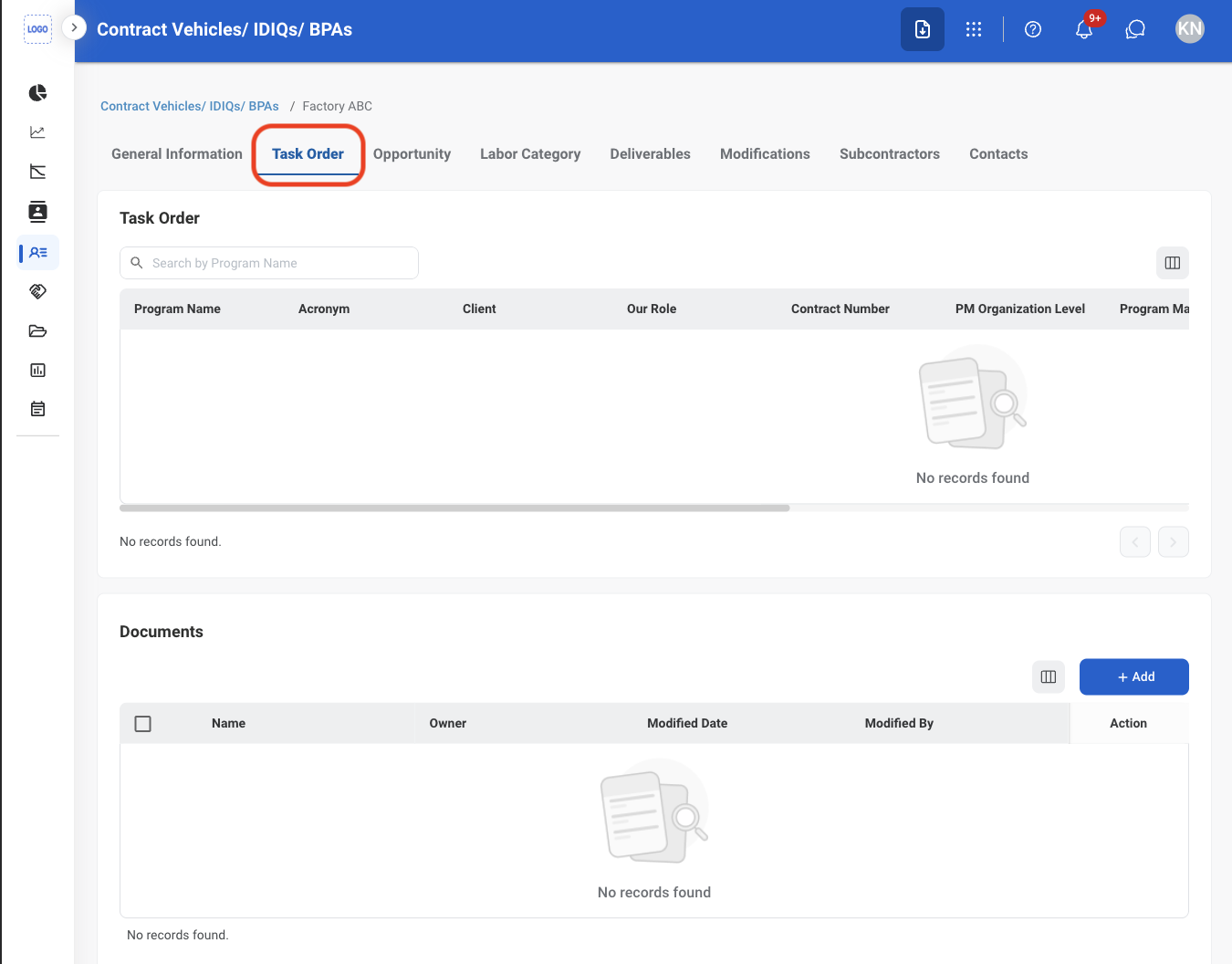Switch to the Subcontractors tab

(x=890, y=154)
